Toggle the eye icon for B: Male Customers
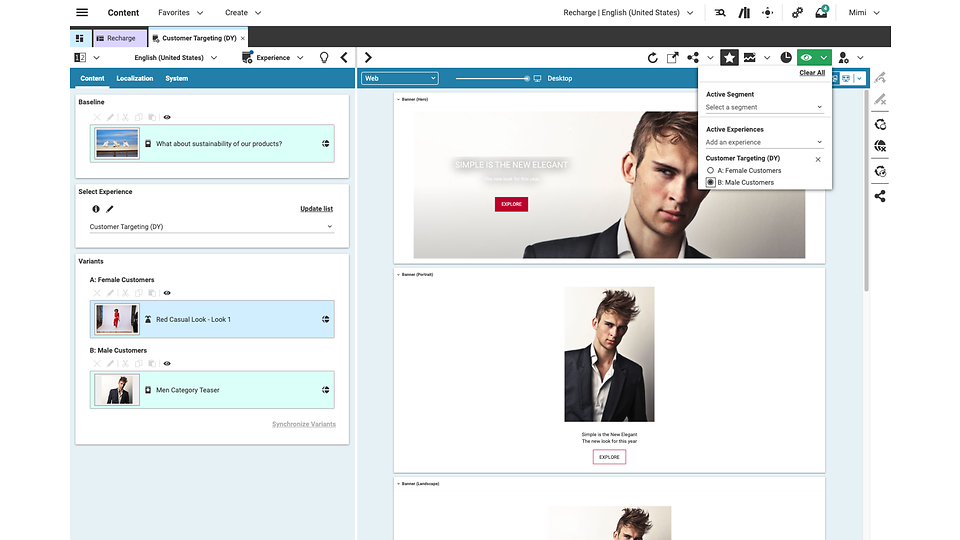This screenshot has height=540, width=960. 167,363
